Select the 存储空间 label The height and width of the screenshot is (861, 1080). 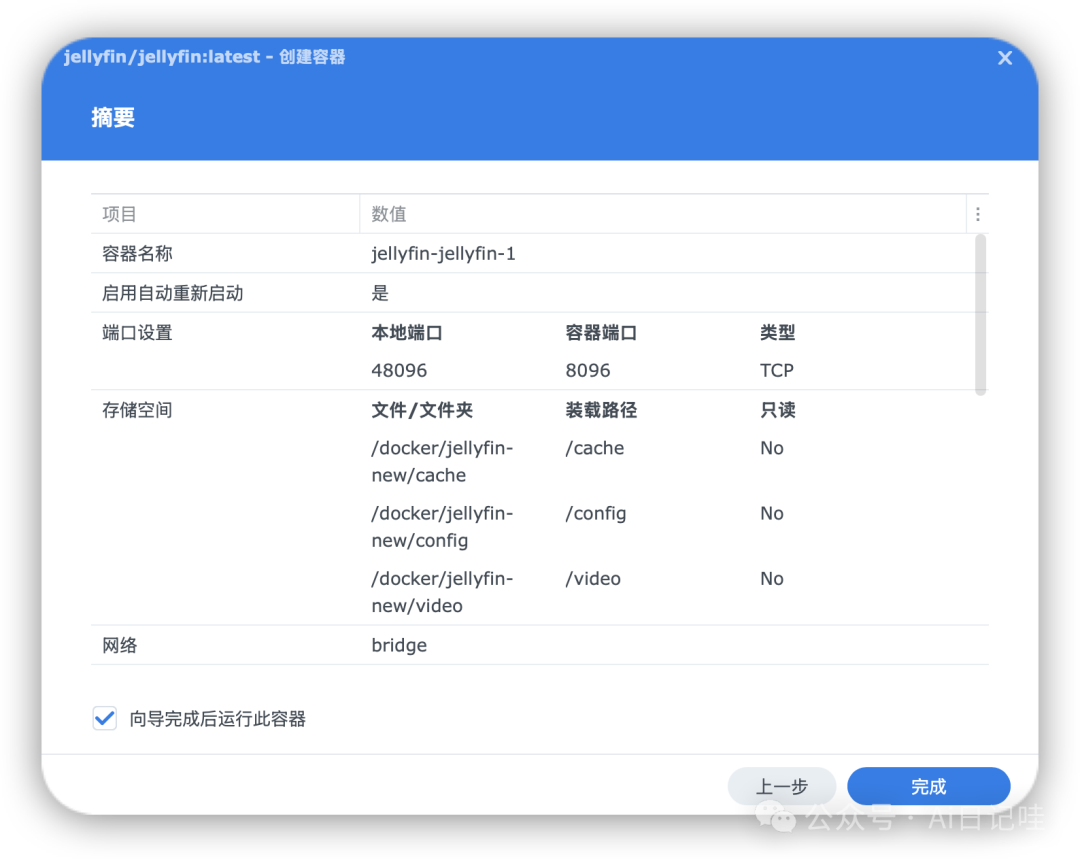(137, 411)
